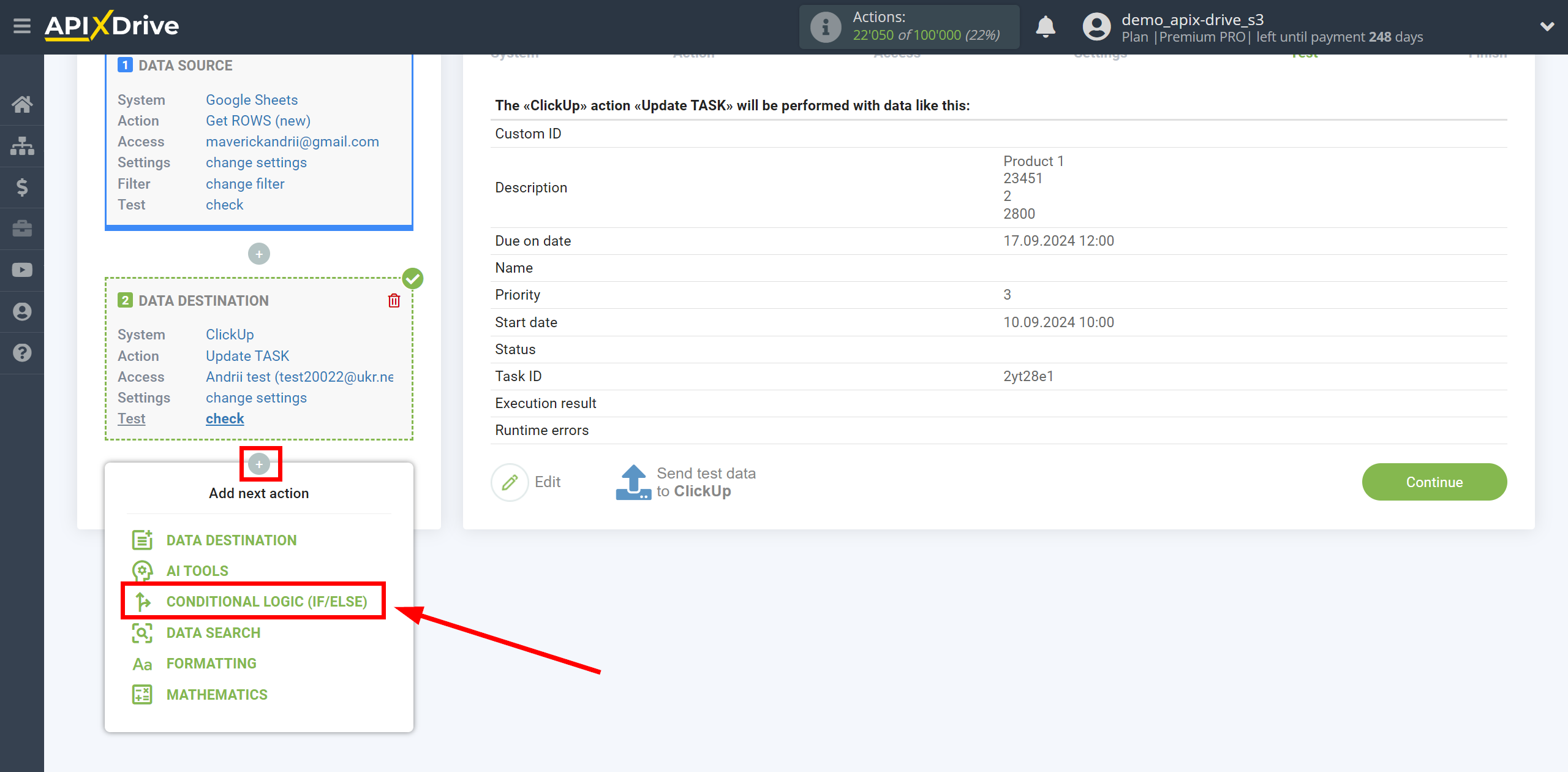Click the demo_apix-drive_s3 username
Image resolution: width=1568 pixels, height=772 pixels.
[x=1192, y=20]
